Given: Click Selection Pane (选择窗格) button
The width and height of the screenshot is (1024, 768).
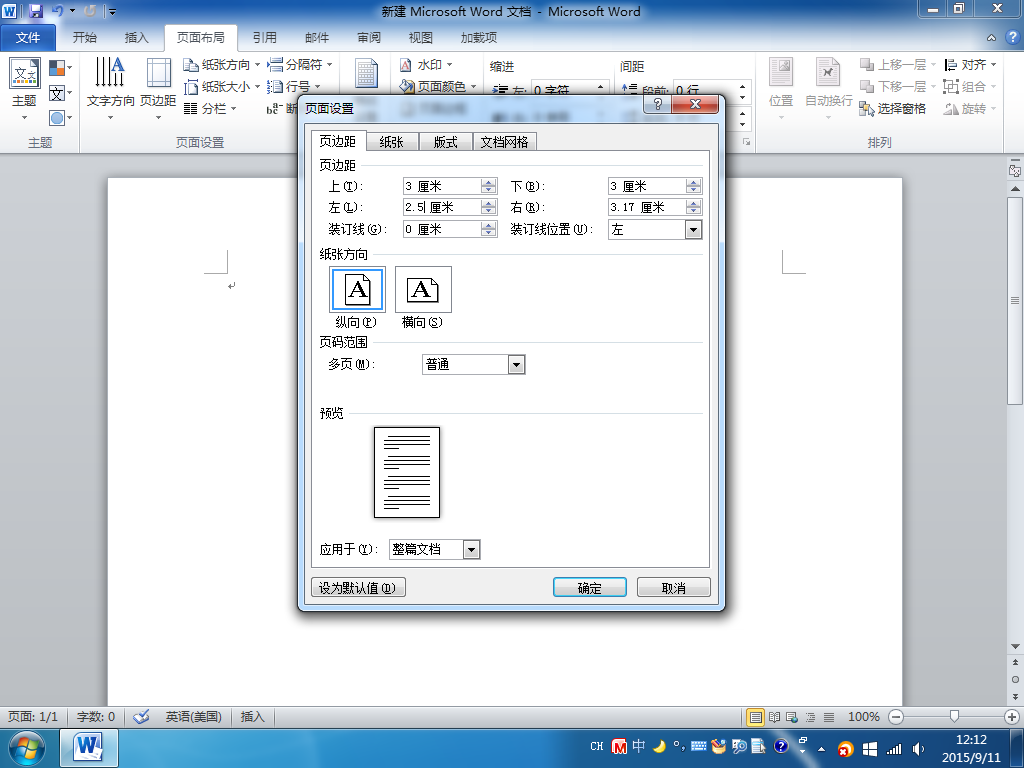Looking at the screenshot, I should click(x=893, y=108).
